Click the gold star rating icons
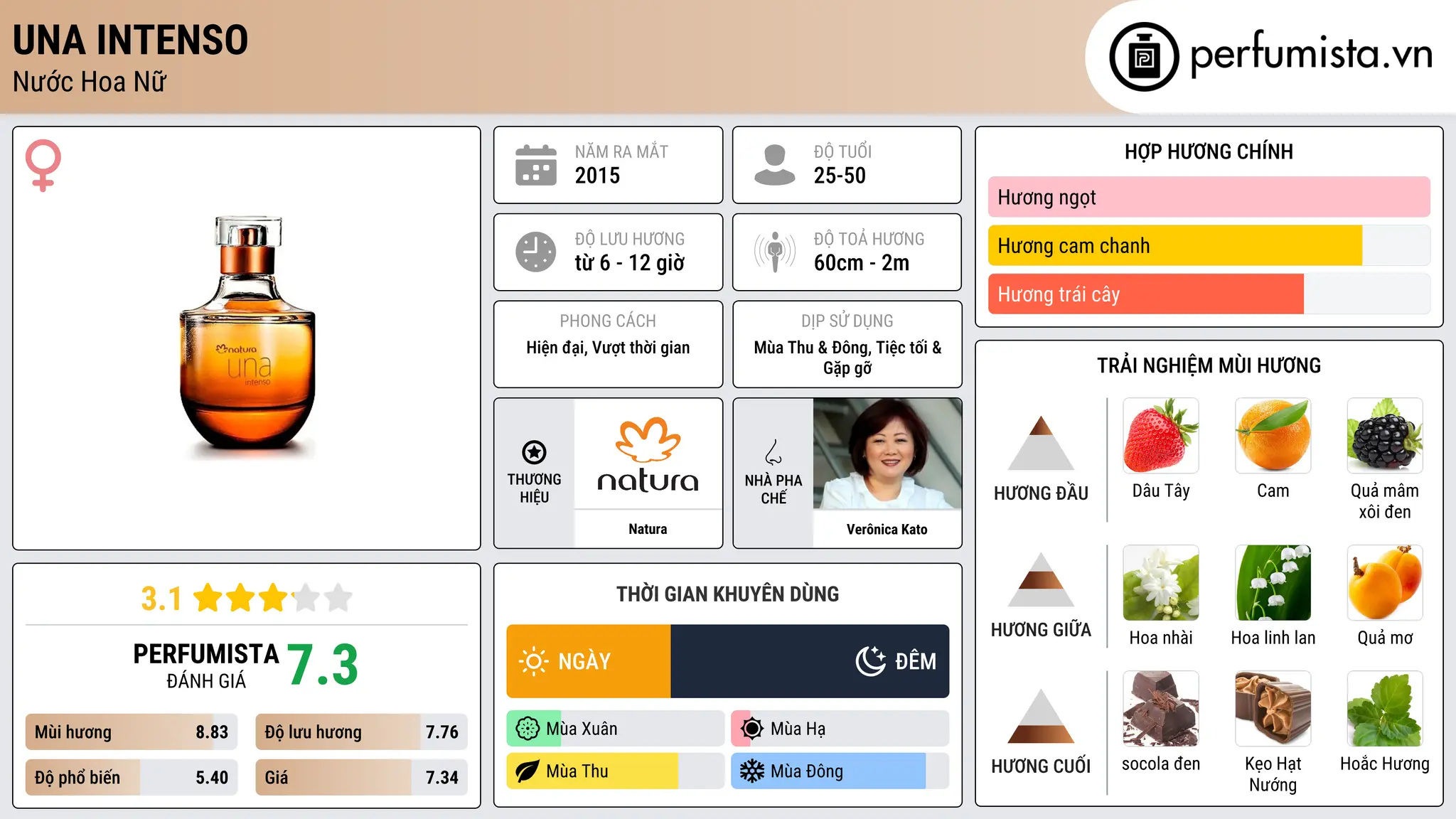Image resolution: width=1456 pixels, height=819 pixels. [273, 598]
